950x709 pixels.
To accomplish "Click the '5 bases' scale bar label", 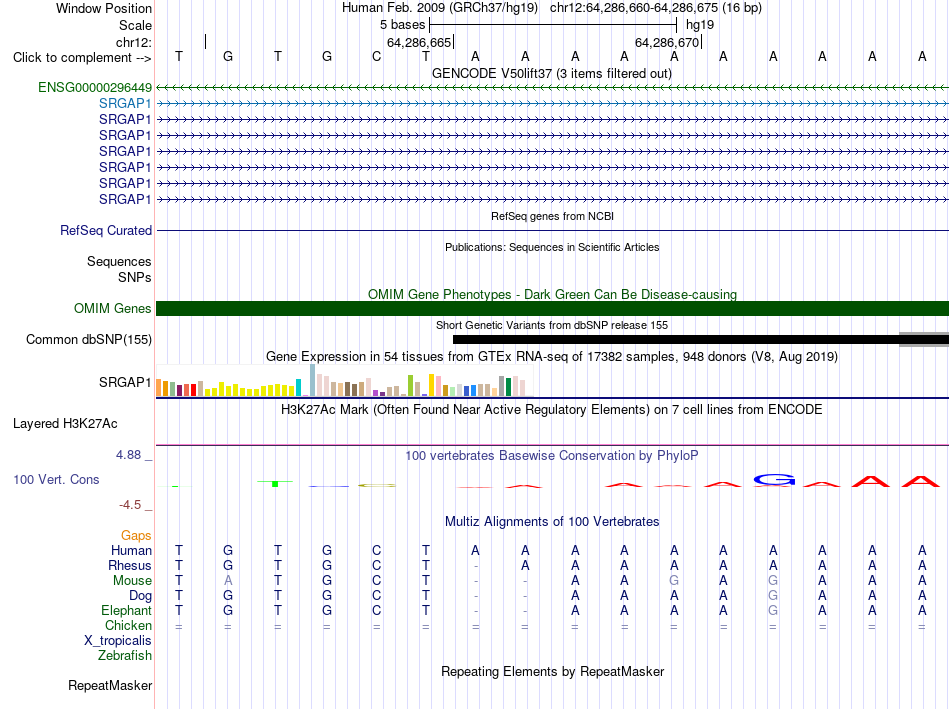I will pos(403,25).
